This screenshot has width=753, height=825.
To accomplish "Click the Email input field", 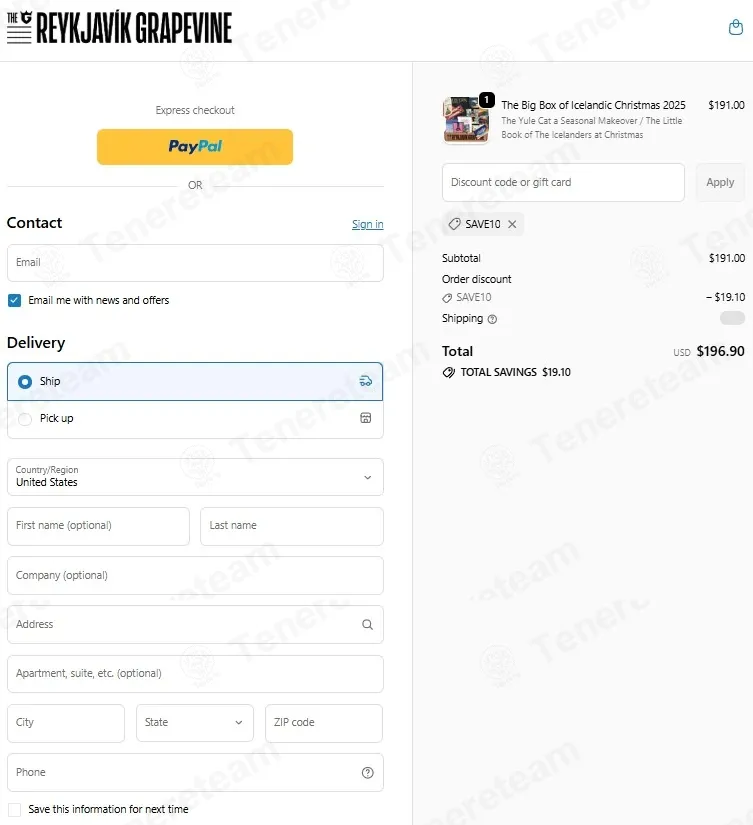I will coord(195,263).
